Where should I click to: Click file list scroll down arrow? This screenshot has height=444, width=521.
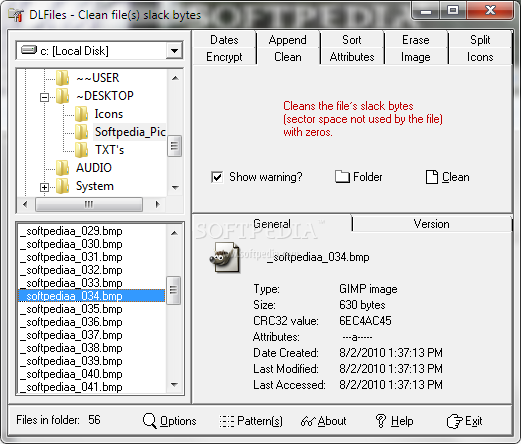(174, 385)
